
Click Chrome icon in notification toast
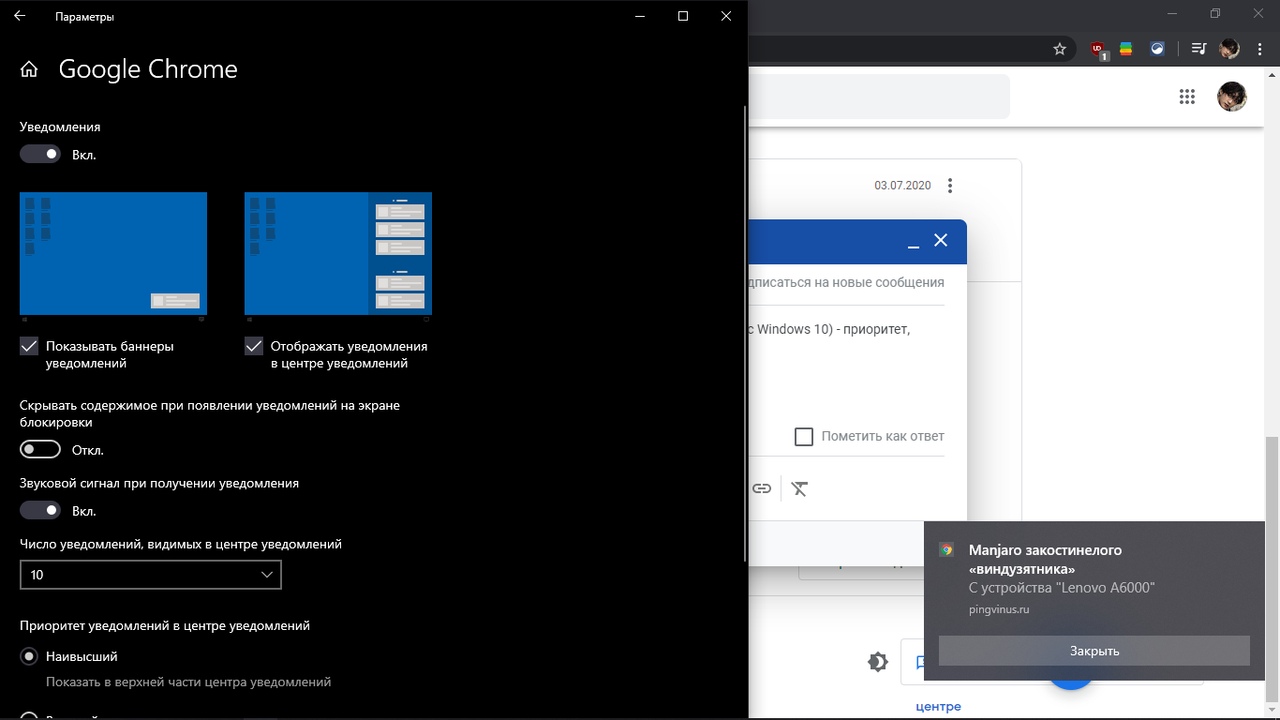click(946, 550)
